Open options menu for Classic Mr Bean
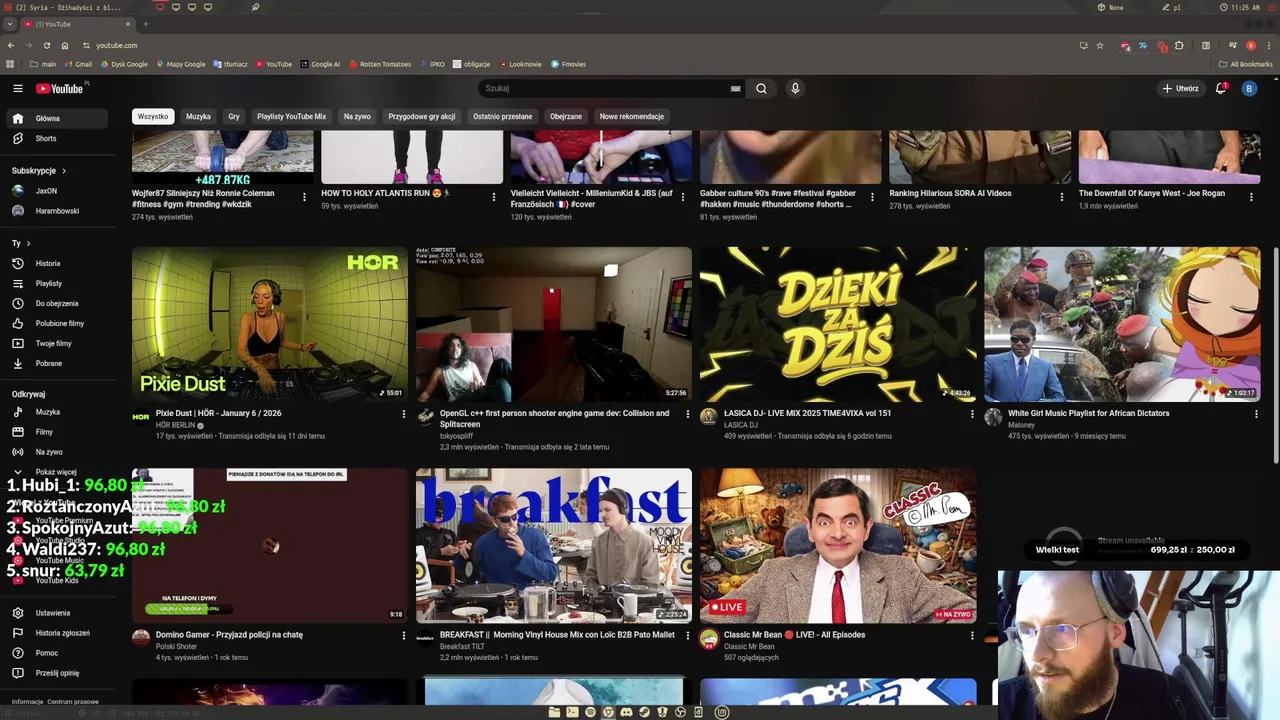 972,635
